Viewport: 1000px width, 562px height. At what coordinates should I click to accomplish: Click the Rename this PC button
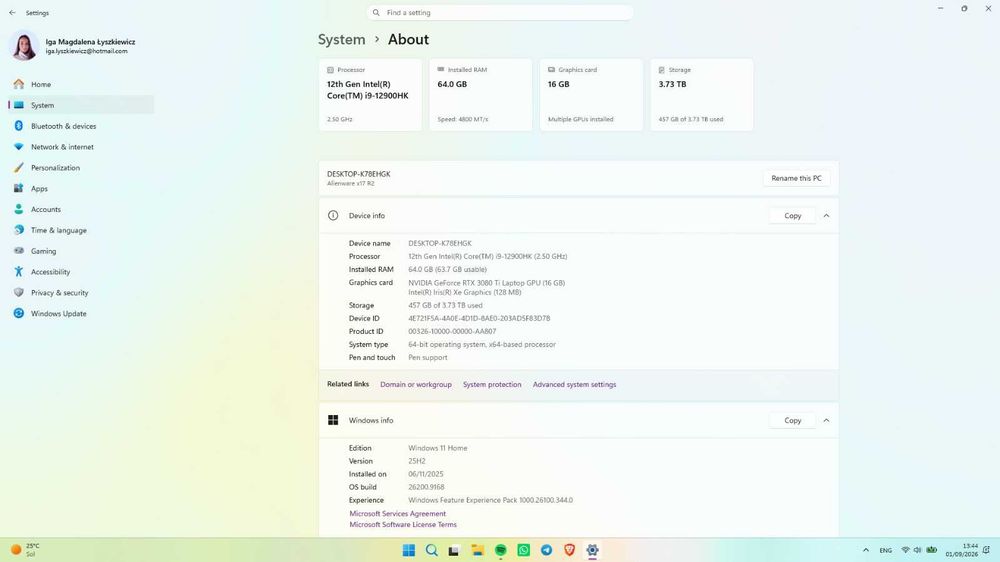[x=796, y=179]
